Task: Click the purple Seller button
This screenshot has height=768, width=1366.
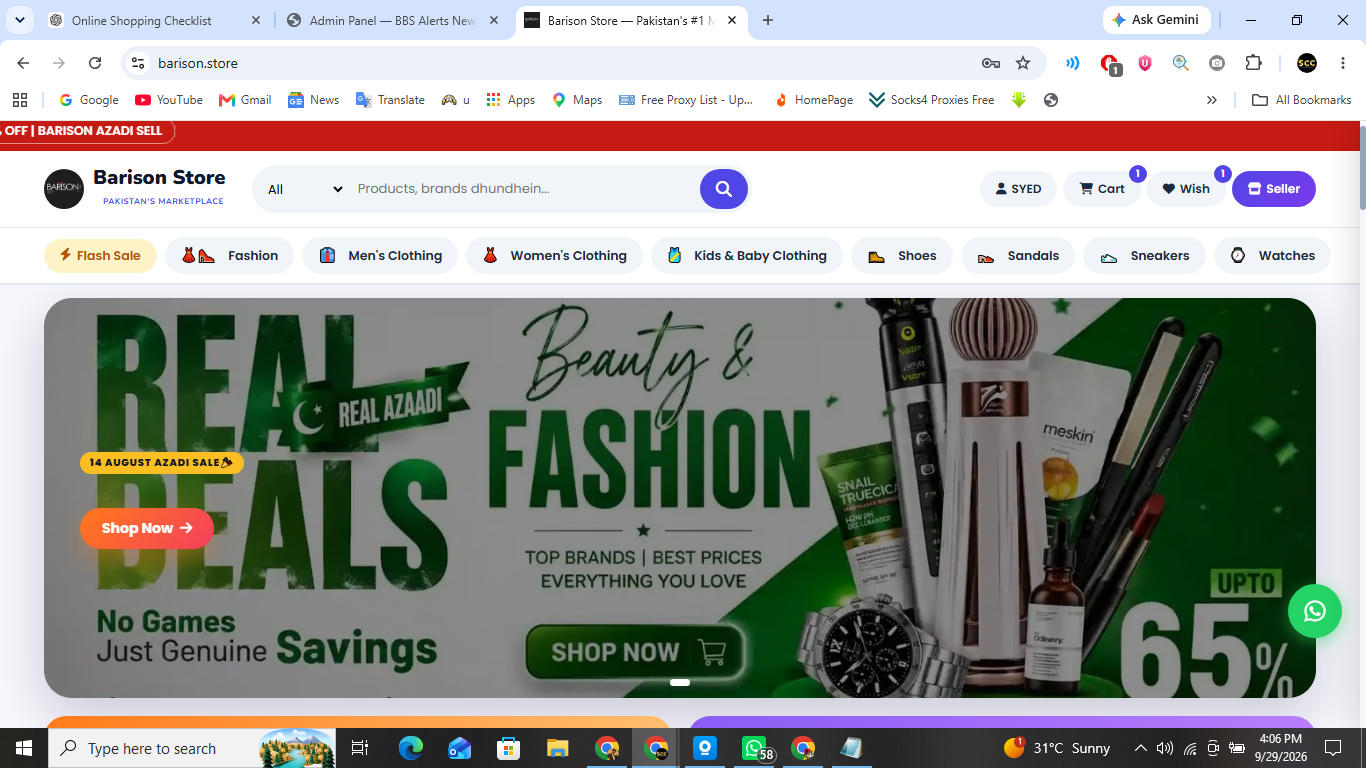Action: pos(1274,189)
